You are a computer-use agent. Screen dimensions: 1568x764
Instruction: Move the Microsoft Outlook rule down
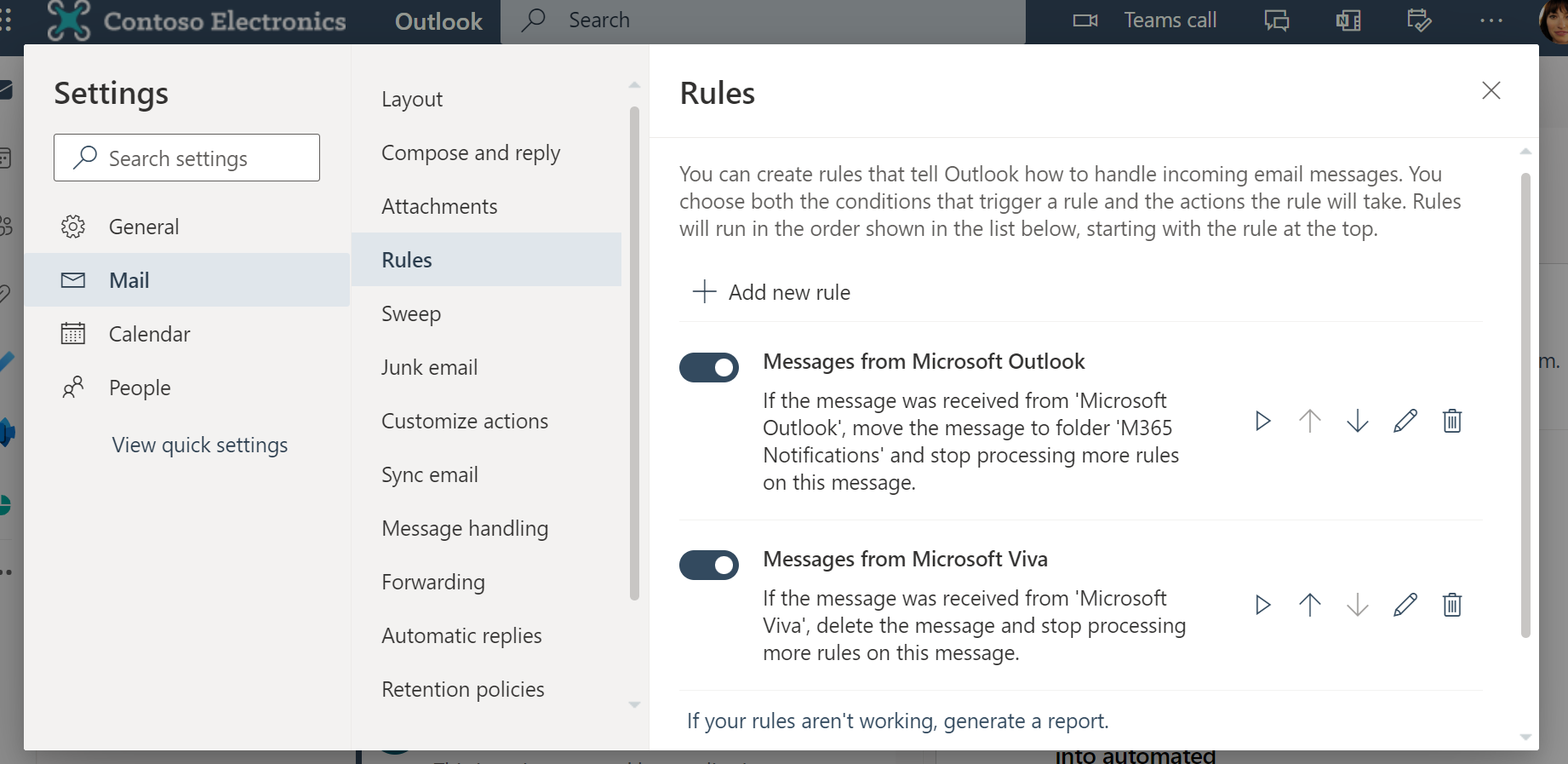point(1358,421)
